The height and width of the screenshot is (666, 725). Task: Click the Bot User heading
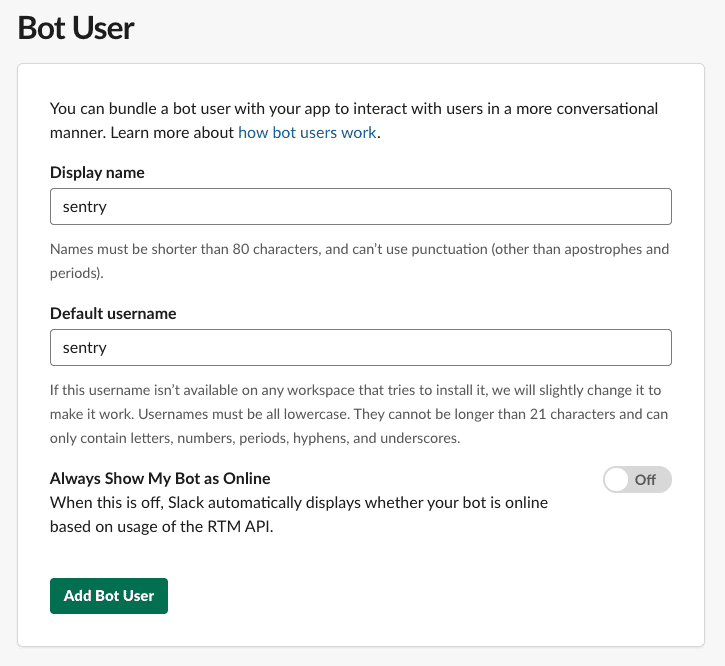click(x=76, y=28)
